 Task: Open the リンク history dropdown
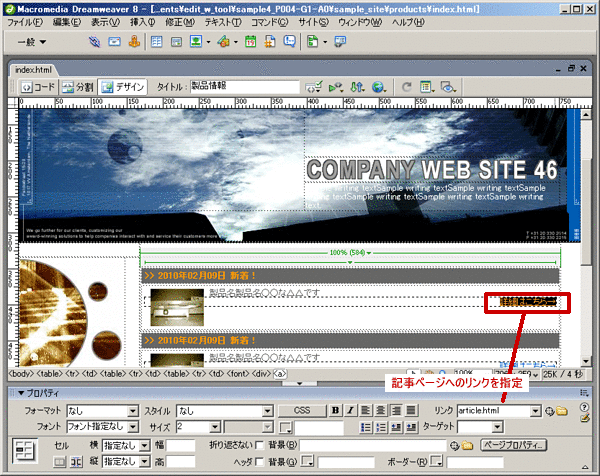point(536,411)
